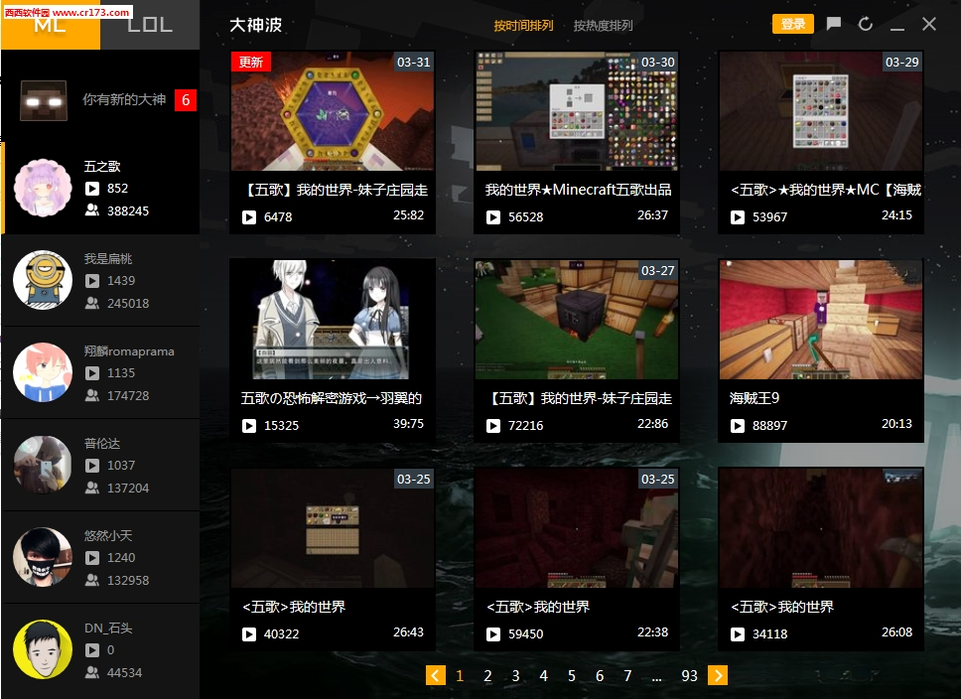Open the 03-27 妹子庄园 video thumbnail

coord(576,319)
